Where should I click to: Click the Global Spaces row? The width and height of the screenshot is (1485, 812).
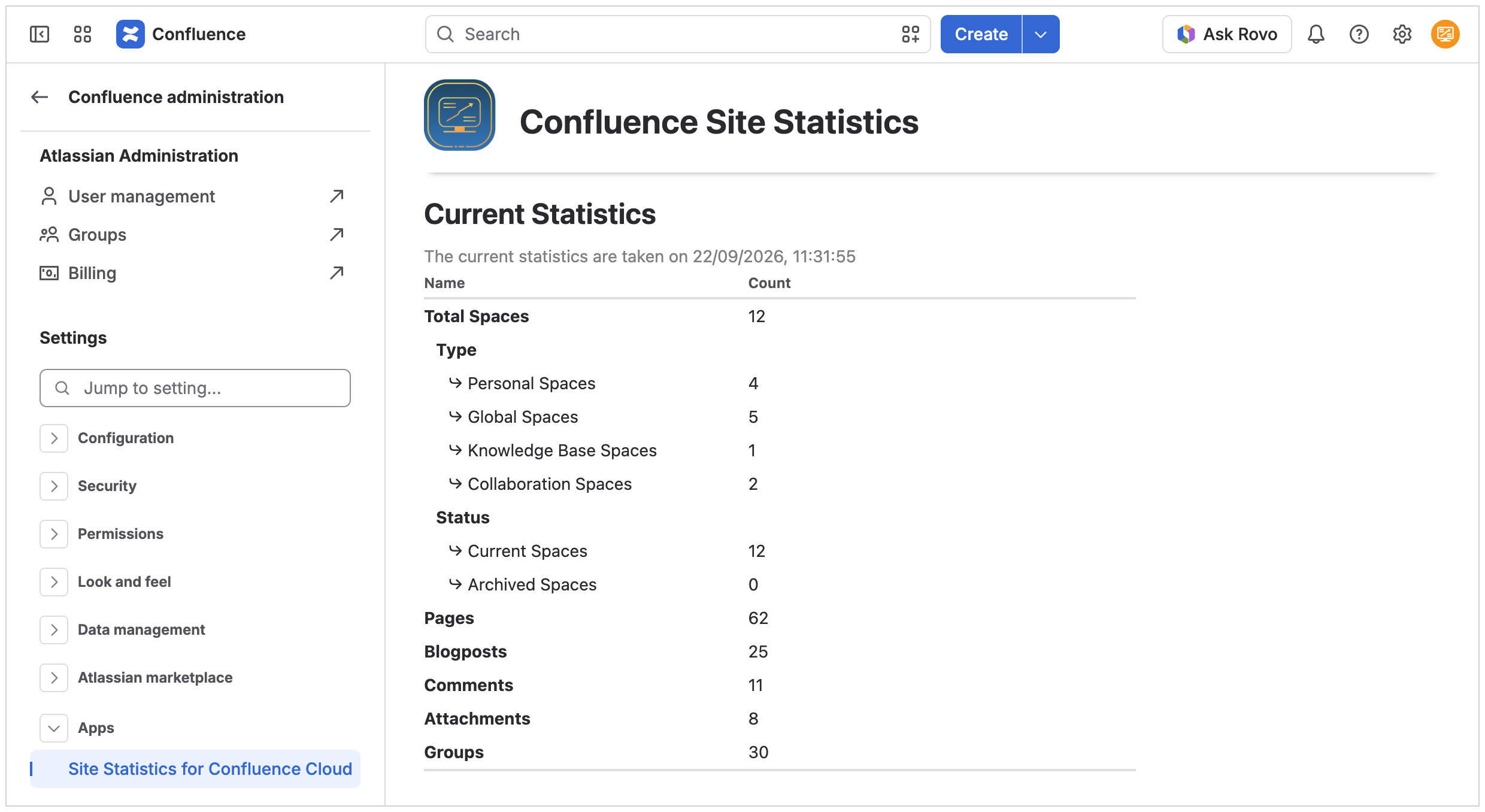point(780,417)
